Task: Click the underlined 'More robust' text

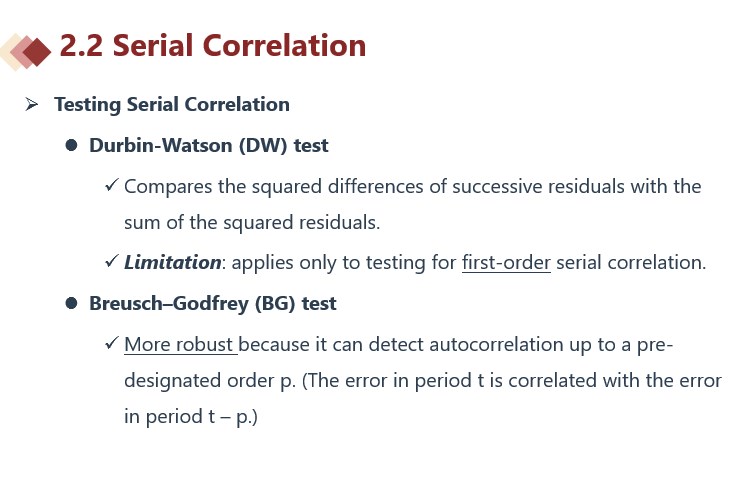Action: click(180, 345)
